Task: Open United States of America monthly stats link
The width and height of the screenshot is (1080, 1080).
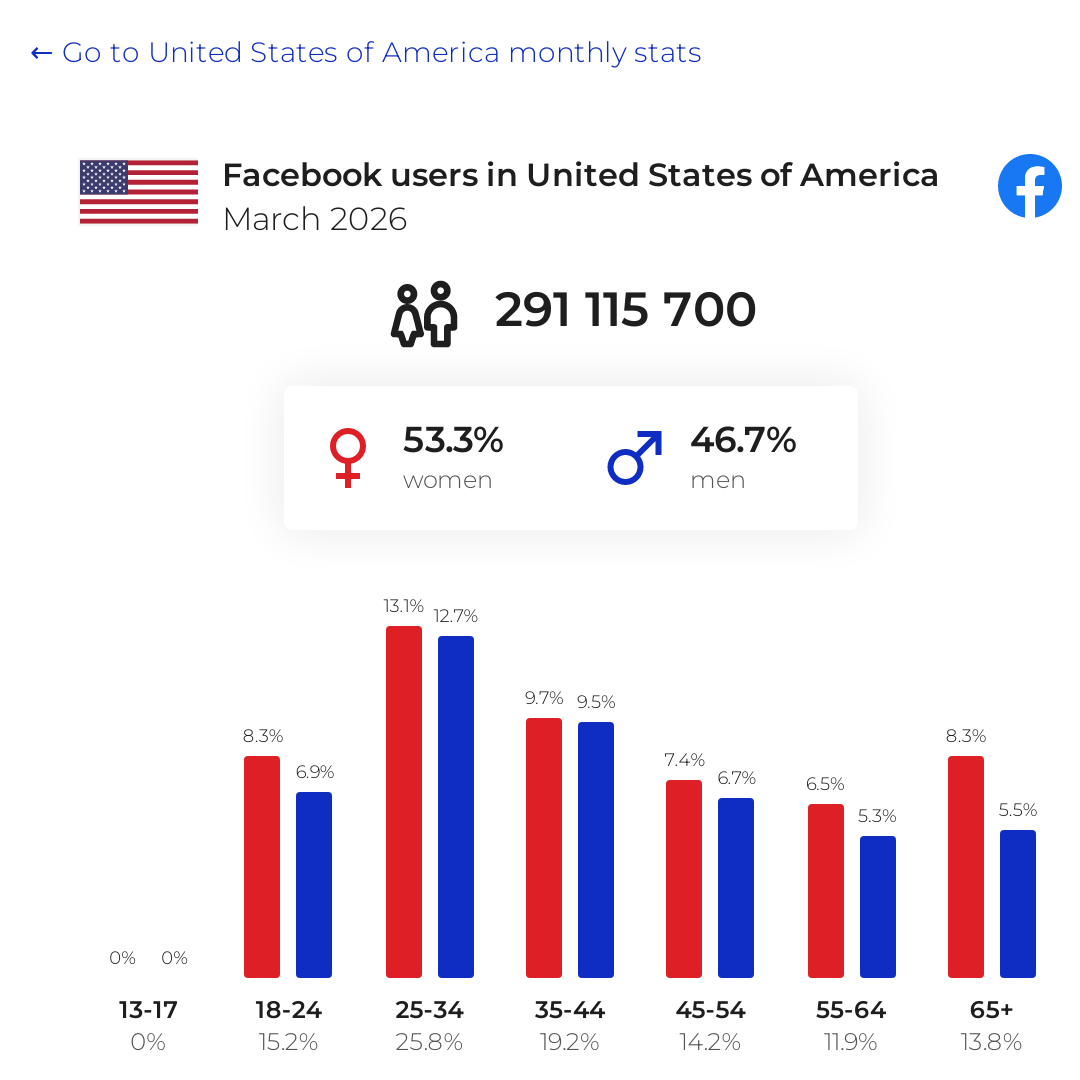Action: pyautogui.click(x=382, y=52)
